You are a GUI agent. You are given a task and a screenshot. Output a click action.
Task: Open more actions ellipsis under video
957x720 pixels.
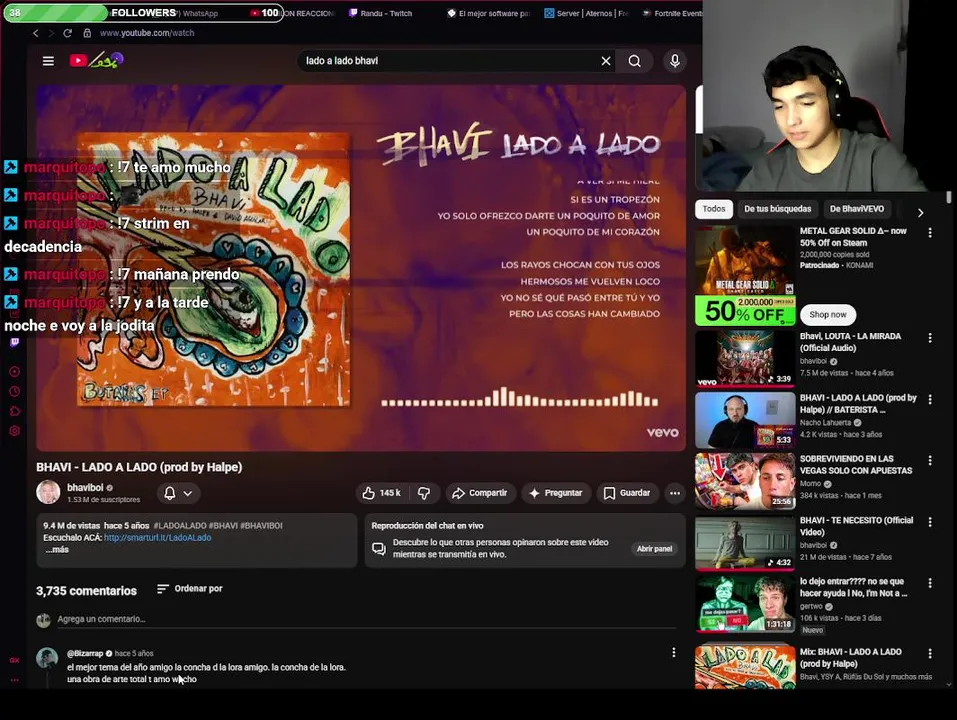point(674,493)
